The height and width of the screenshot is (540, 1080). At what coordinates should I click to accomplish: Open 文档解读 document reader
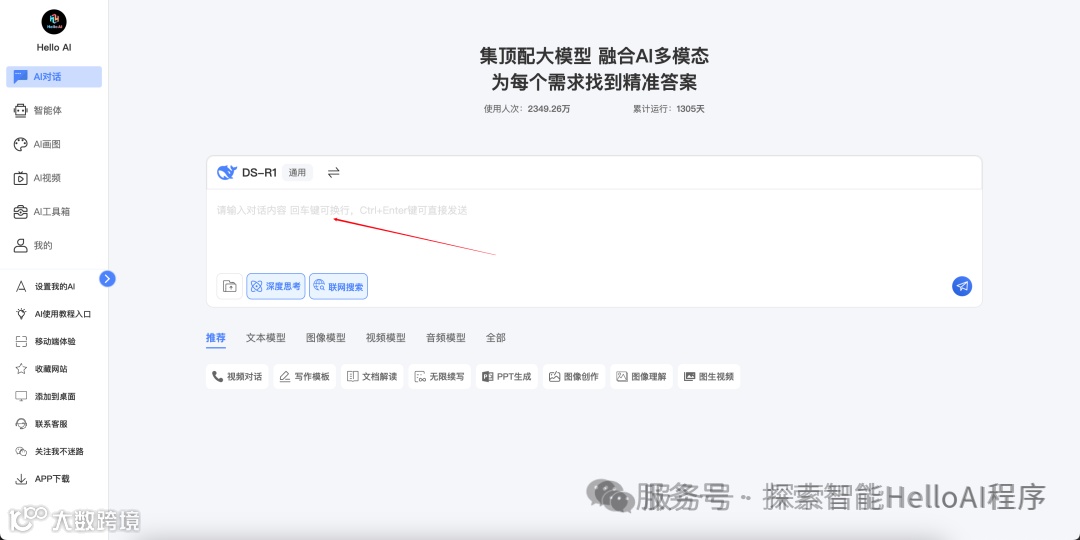372,377
